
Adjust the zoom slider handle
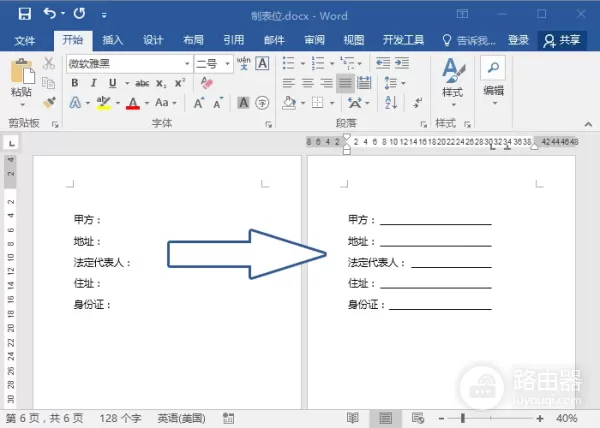tap(463, 418)
